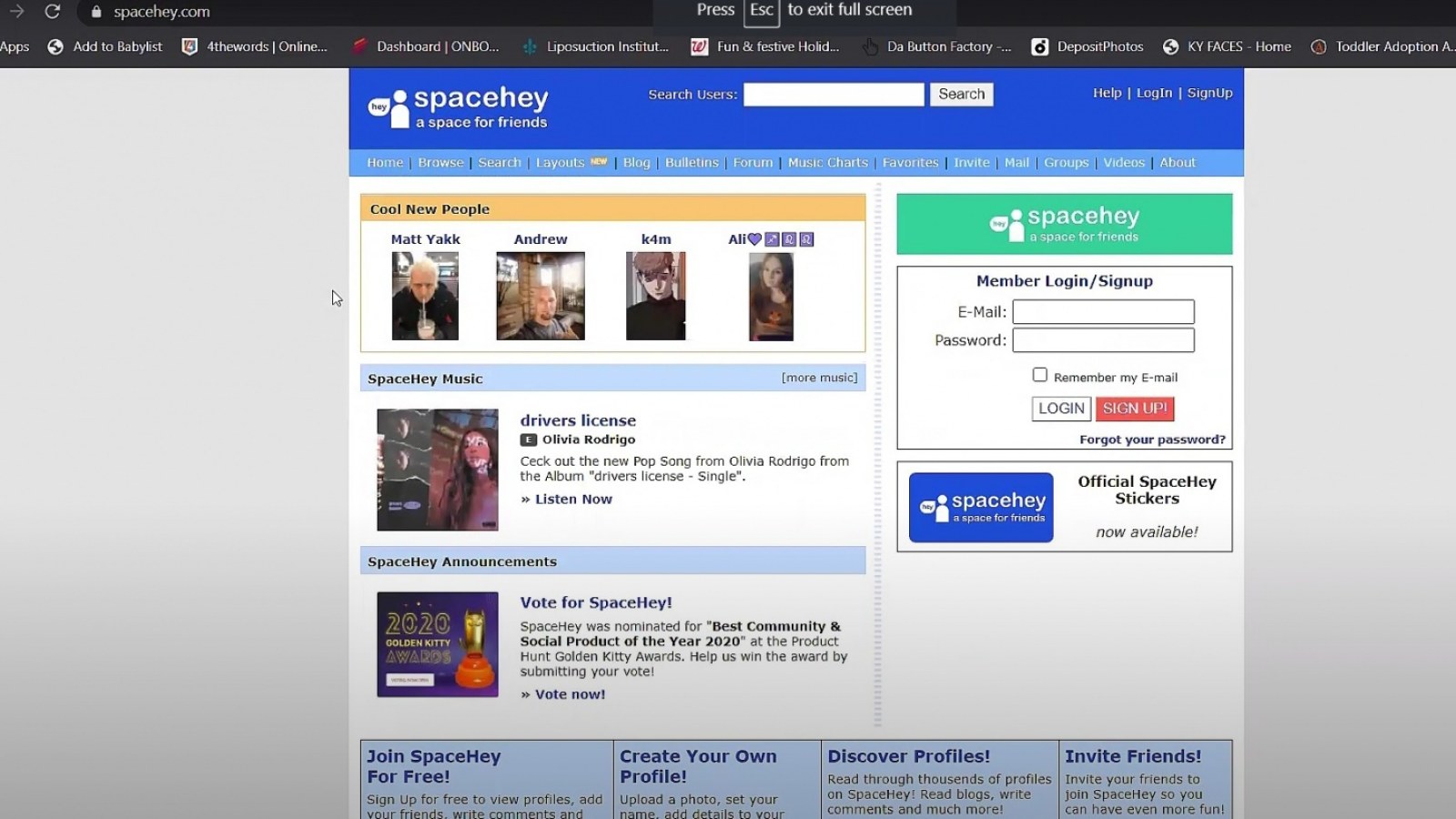Open the Dashboard ONBO bookmark
This screenshot has width=1456, height=819.
[x=425, y=46]
